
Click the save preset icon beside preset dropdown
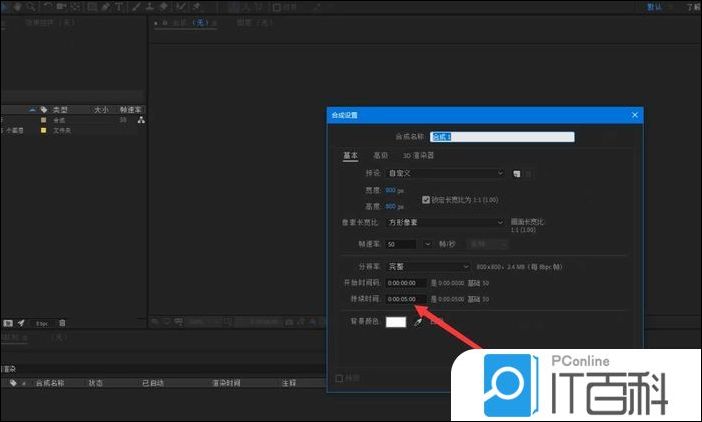[x=517, y=173]
